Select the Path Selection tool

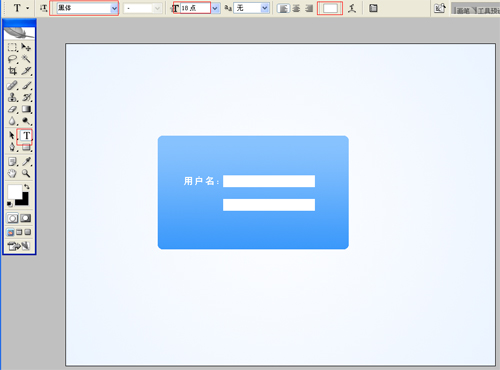coord(12,135)
